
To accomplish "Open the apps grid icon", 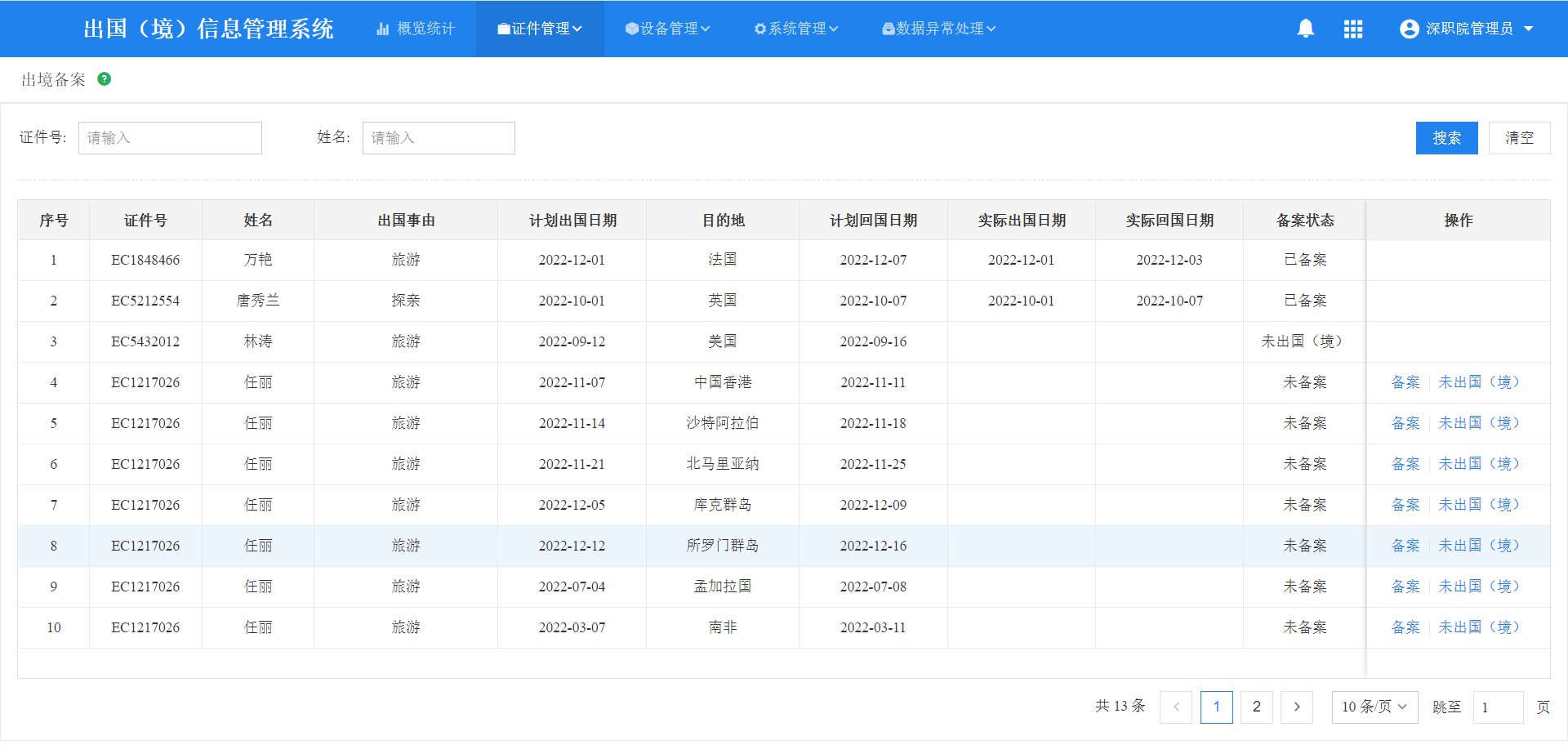I will click(1352, 29).
